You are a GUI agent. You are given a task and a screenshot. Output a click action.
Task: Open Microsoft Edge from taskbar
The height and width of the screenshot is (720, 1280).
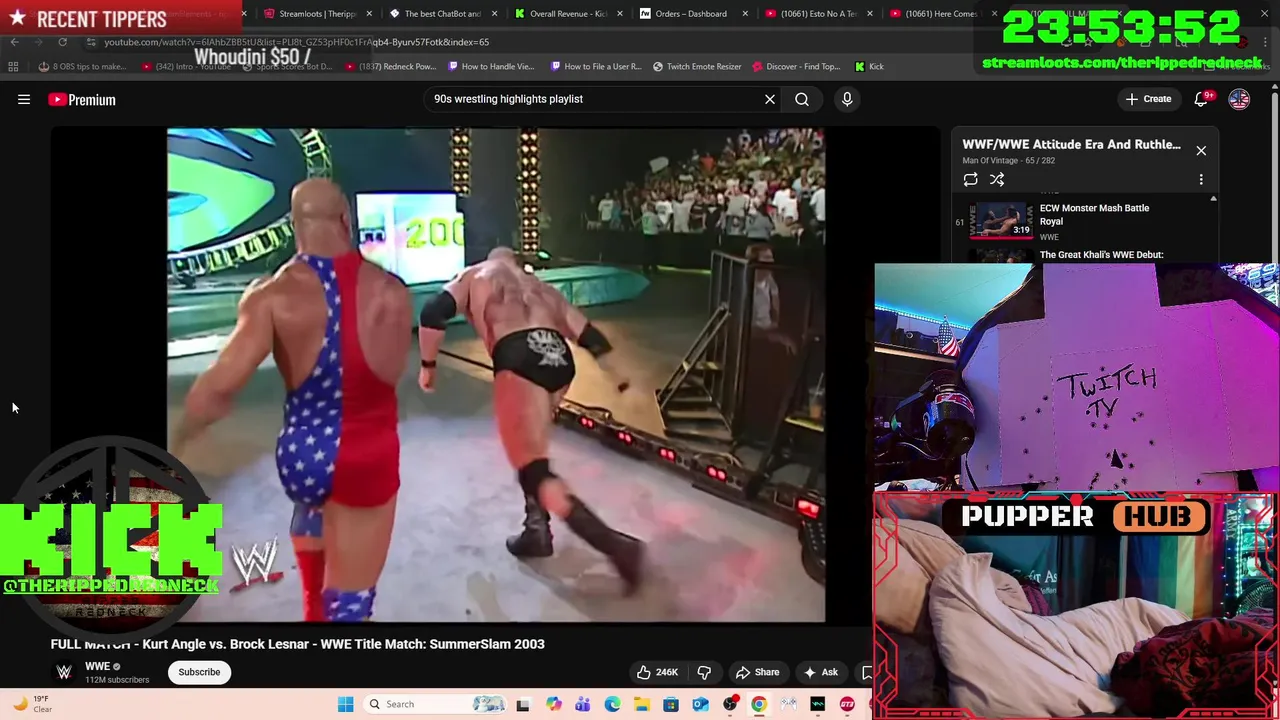click(x=612, y=704)
